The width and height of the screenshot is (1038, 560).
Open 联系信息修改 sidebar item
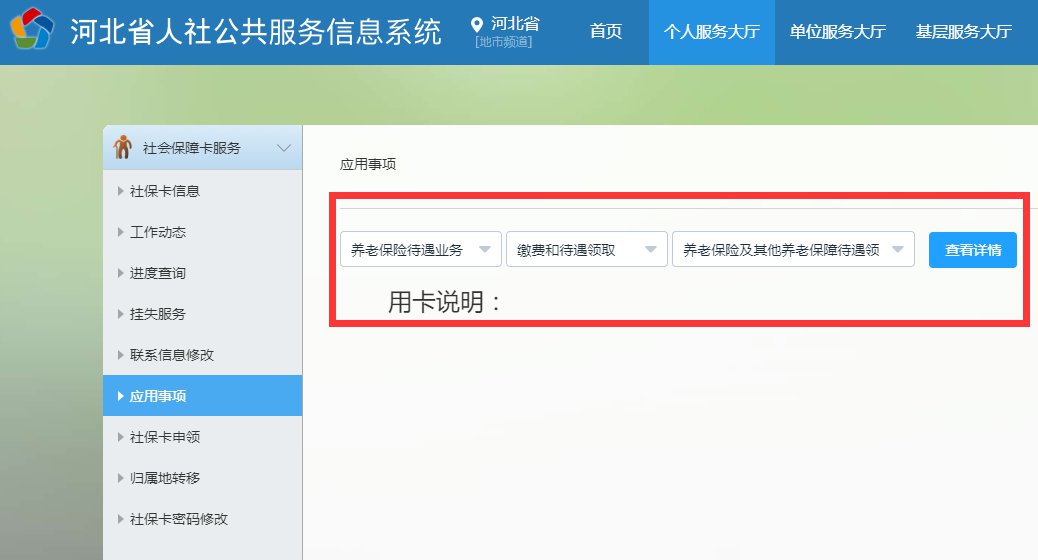(x=203, y=355)
